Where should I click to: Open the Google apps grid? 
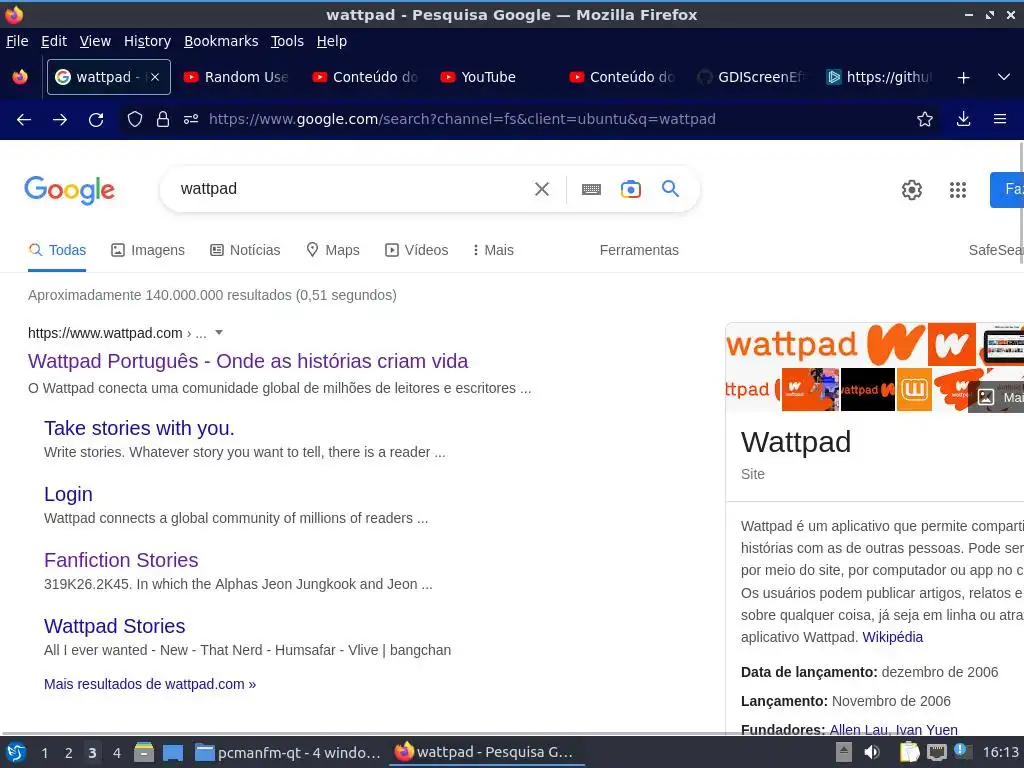click(958, 190)
